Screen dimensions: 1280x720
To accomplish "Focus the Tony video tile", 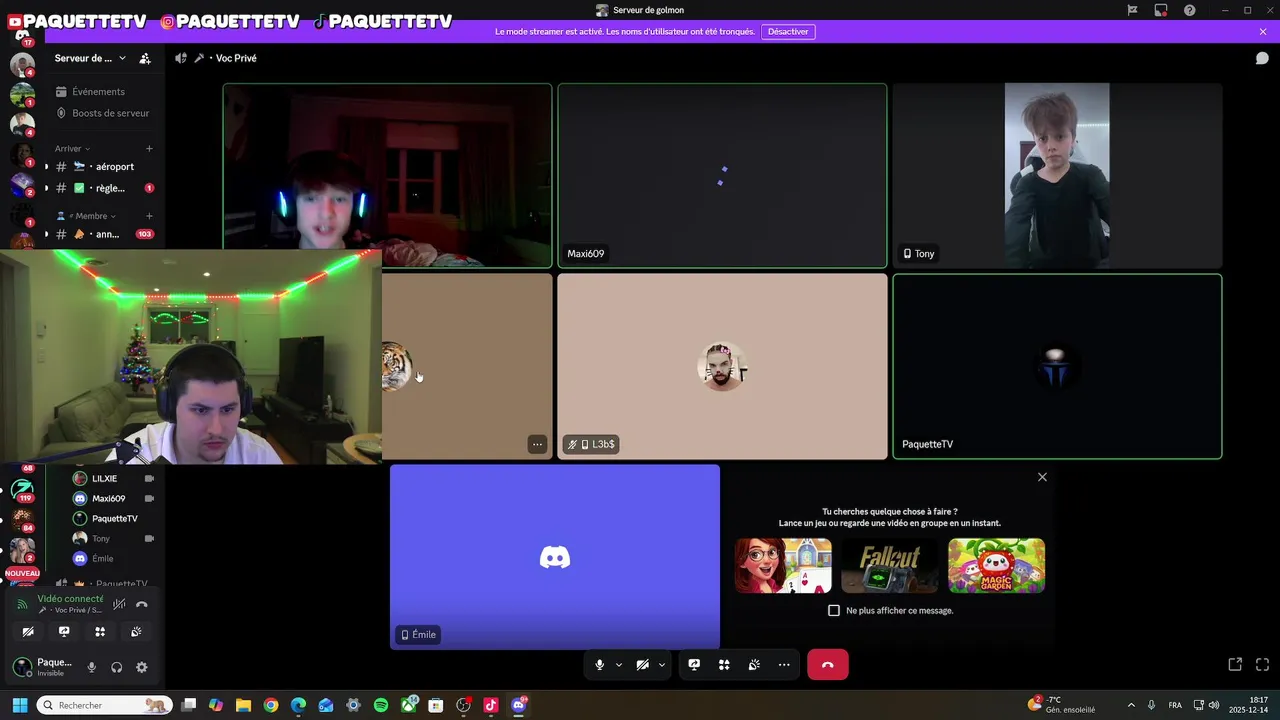I will [1057, 175].
